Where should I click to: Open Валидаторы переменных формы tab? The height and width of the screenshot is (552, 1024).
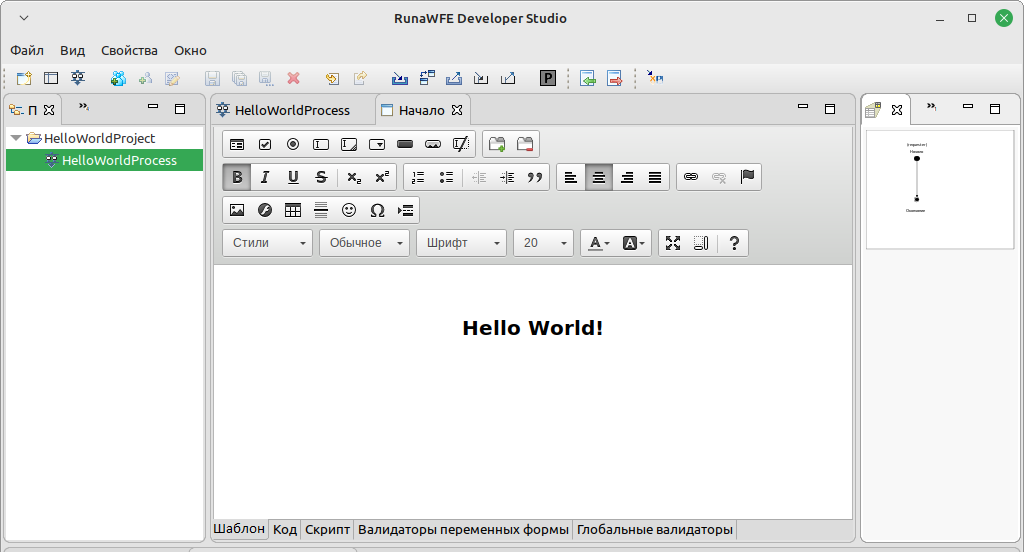coord(463,530)
